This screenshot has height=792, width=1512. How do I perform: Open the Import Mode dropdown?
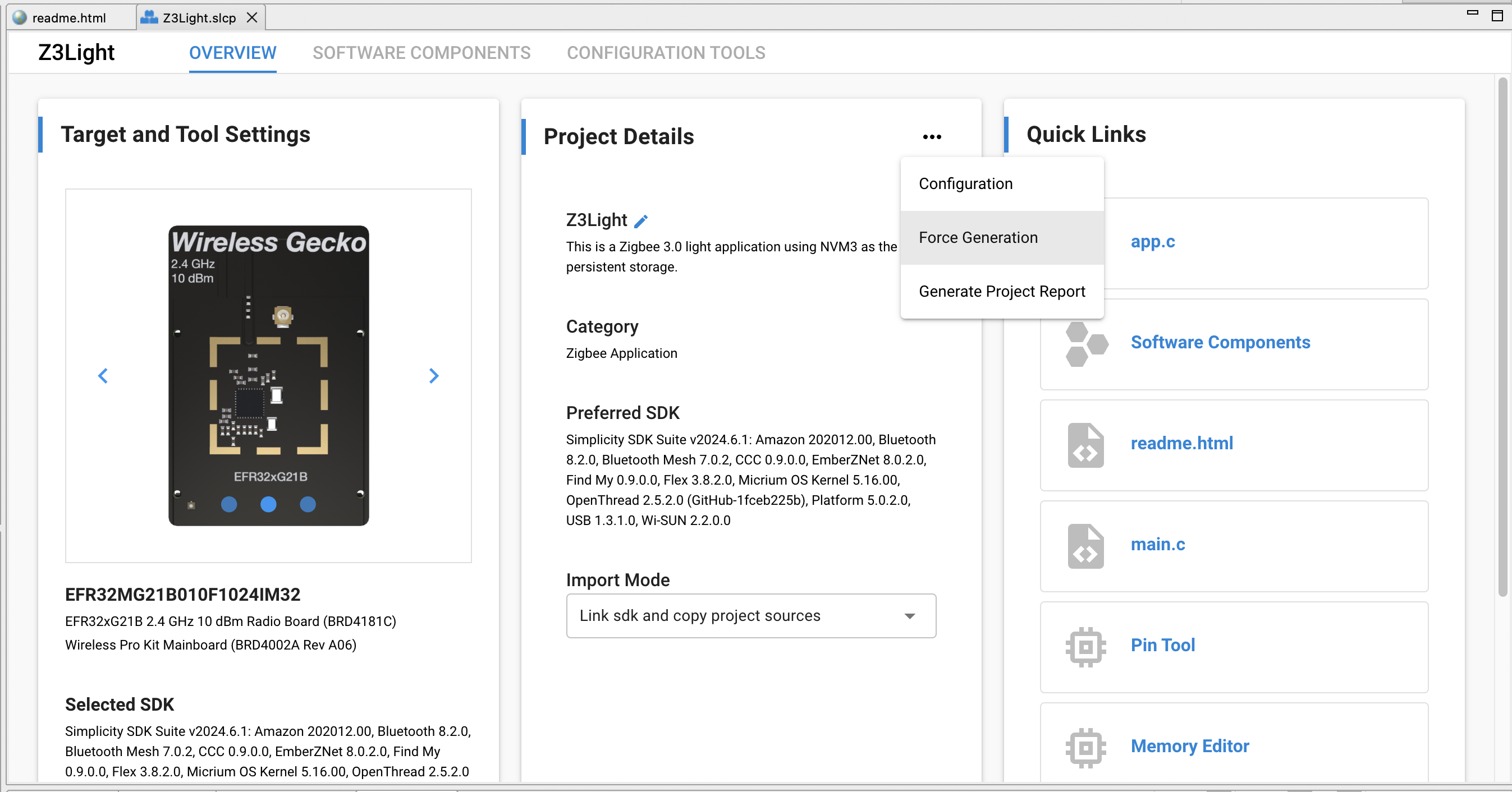tap(751, 615)
